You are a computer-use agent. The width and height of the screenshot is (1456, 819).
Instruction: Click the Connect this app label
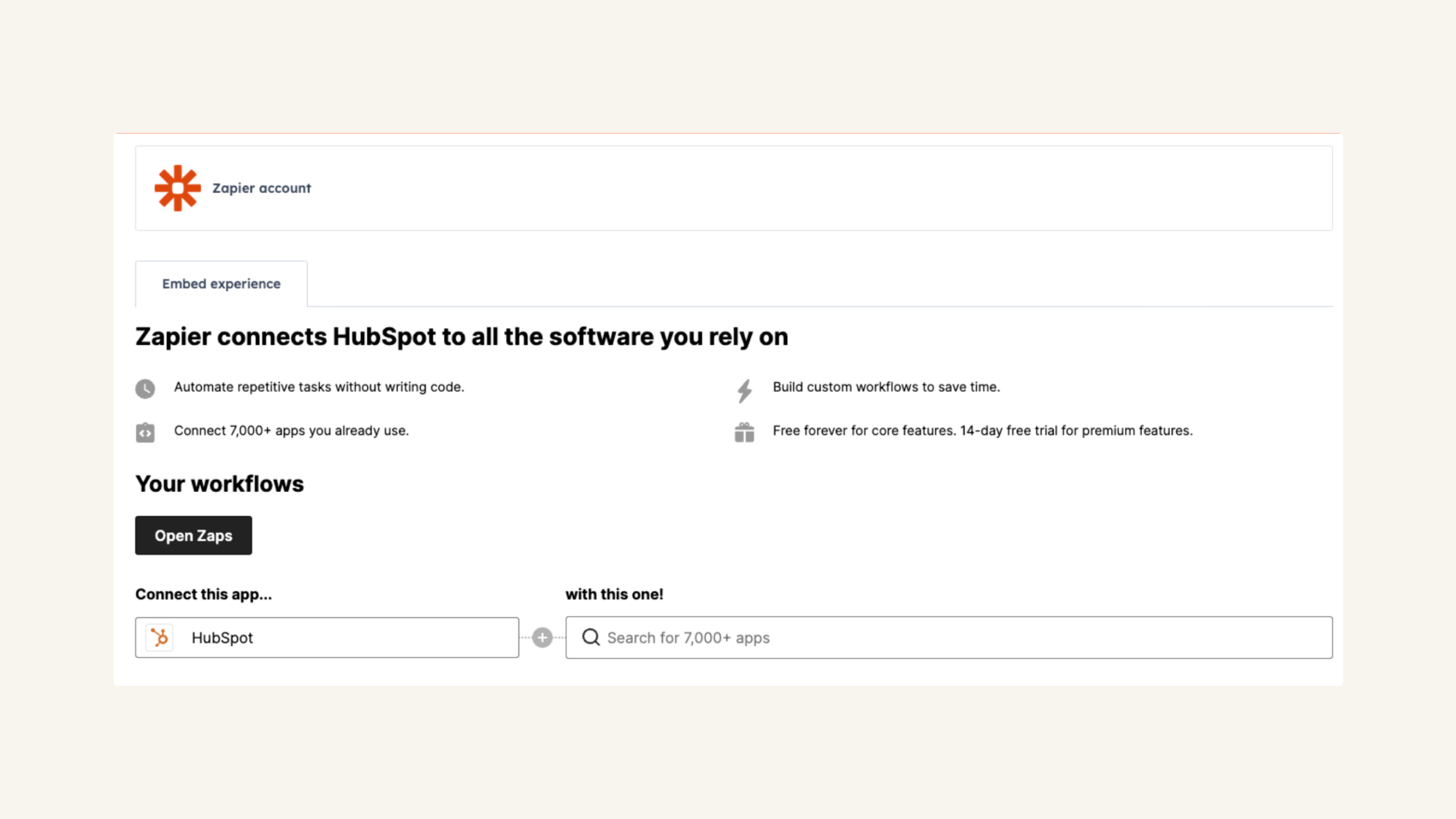pos(203,594)
